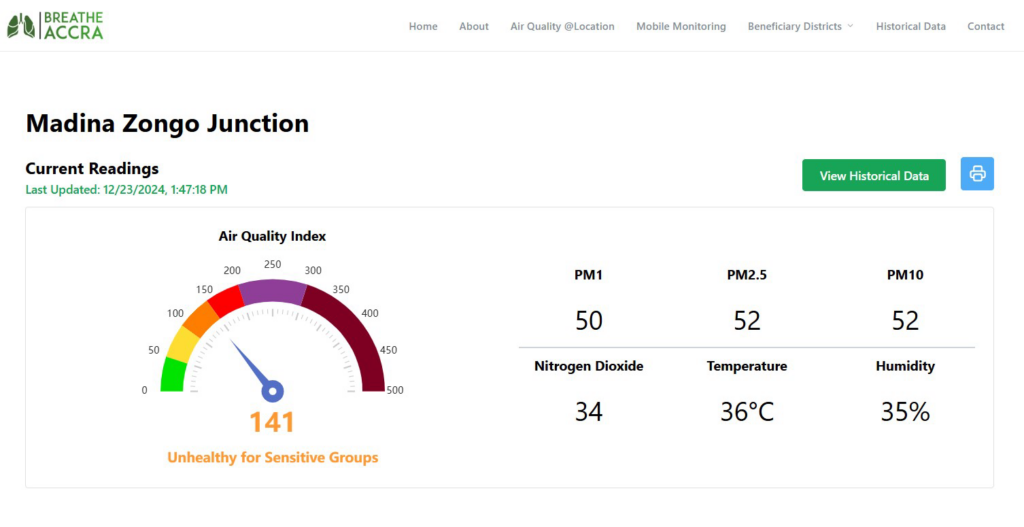
Task: Select the yellow segment of the AQI gauge
Action: click(x=181, y=344)
